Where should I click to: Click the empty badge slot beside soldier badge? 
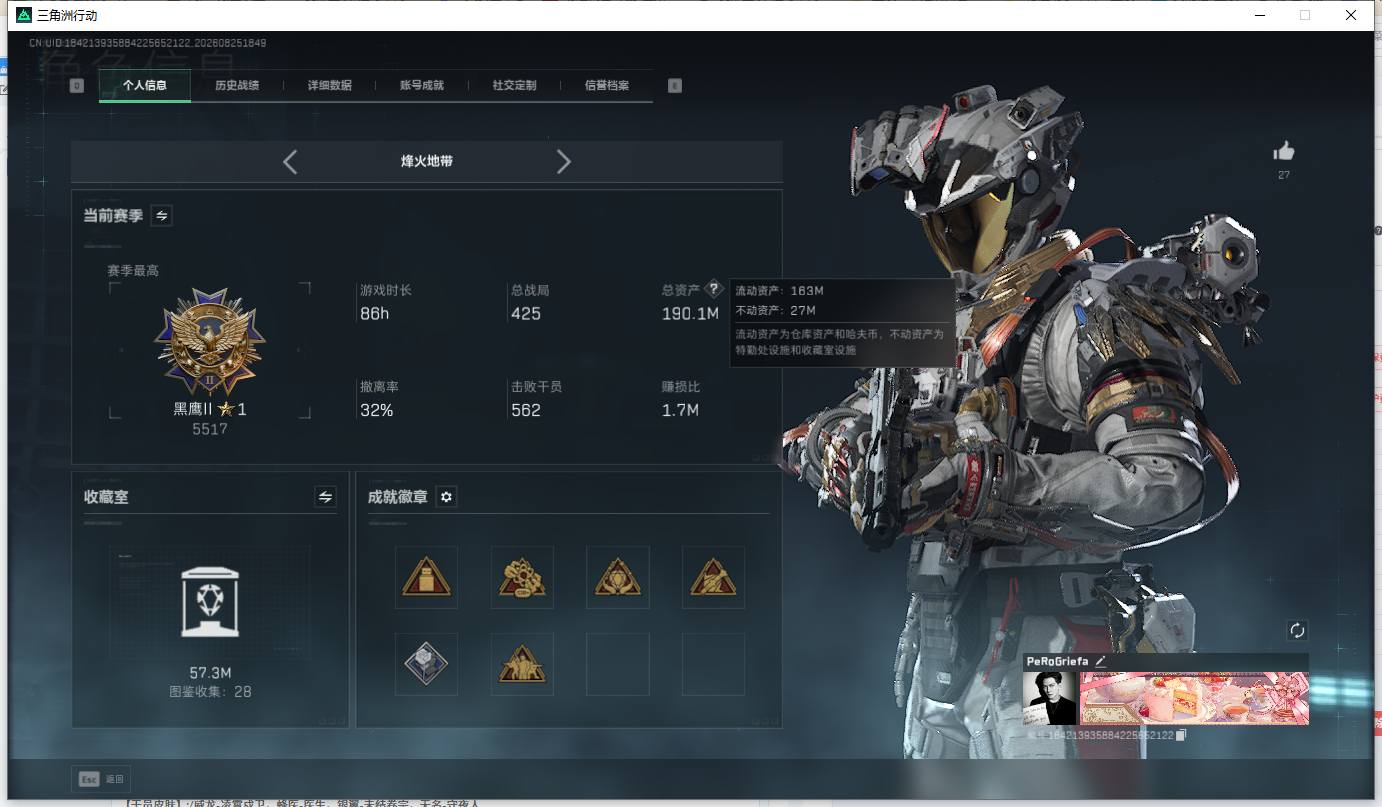pos(618,663)
